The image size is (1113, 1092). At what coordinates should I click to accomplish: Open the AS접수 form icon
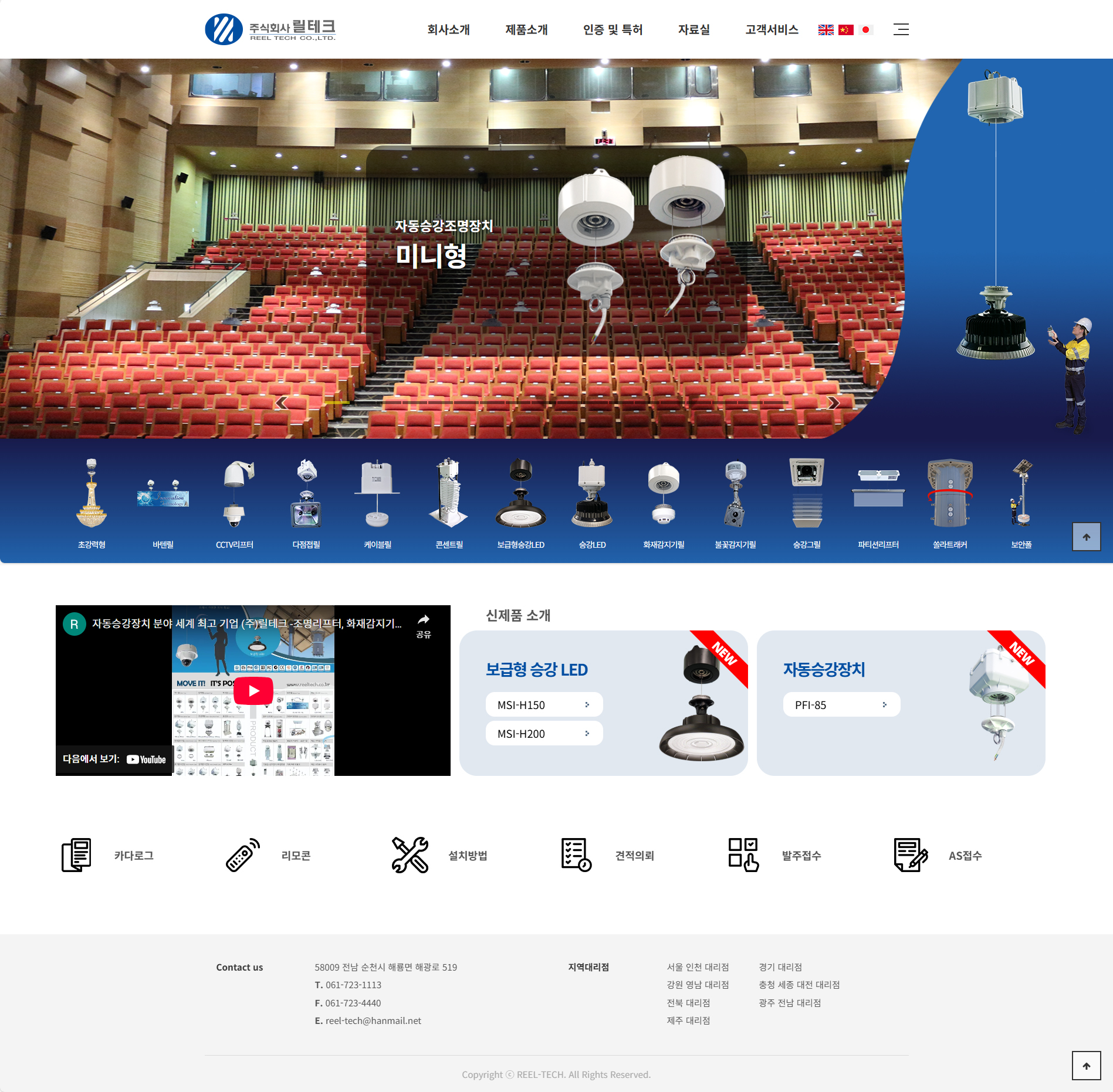pyautogui.click(x=911, y=855)
